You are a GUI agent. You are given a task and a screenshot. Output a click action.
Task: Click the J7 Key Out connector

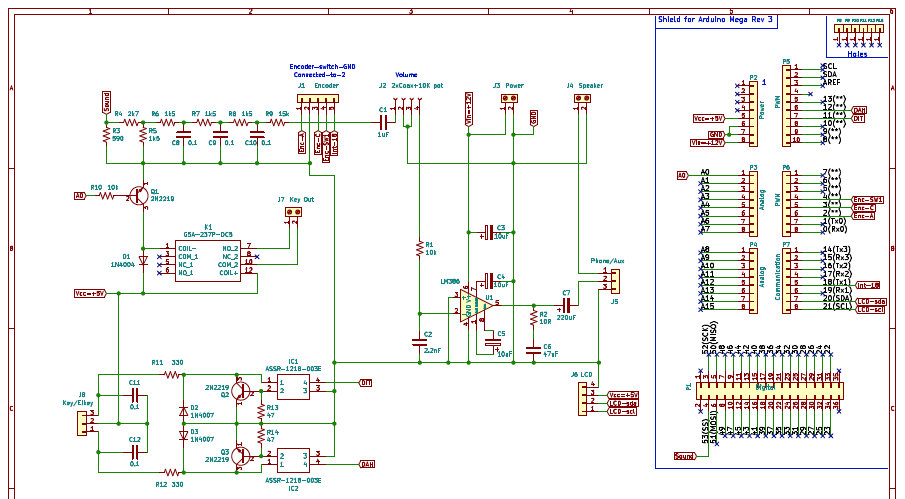(x=294, y=212)
